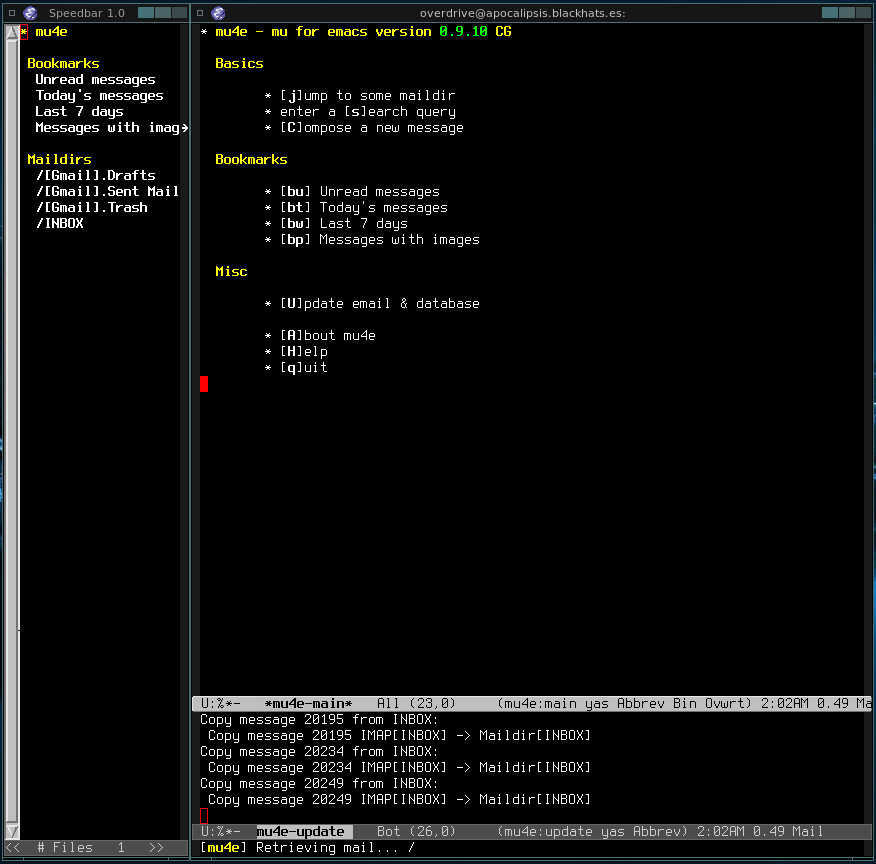Image resolution: width=876 pixels, height=864 pixels.
Task: Open the truncated Messages with imag… bookmark in Speedbar
Action: (111, 128)
